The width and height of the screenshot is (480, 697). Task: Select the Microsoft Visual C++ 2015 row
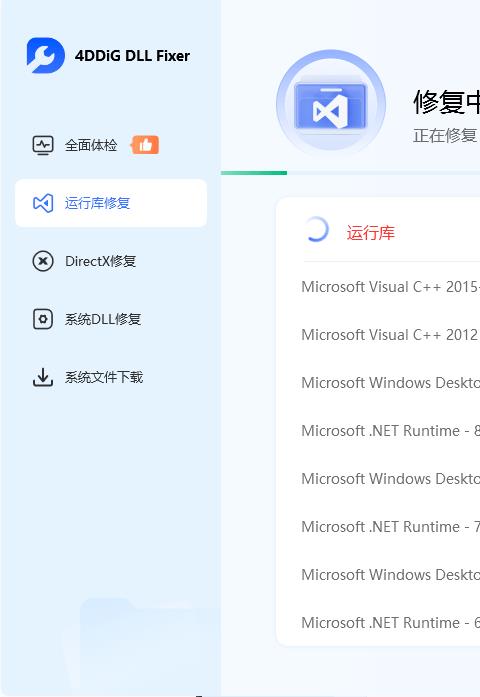pyautogui.click(x=391, y=287)
